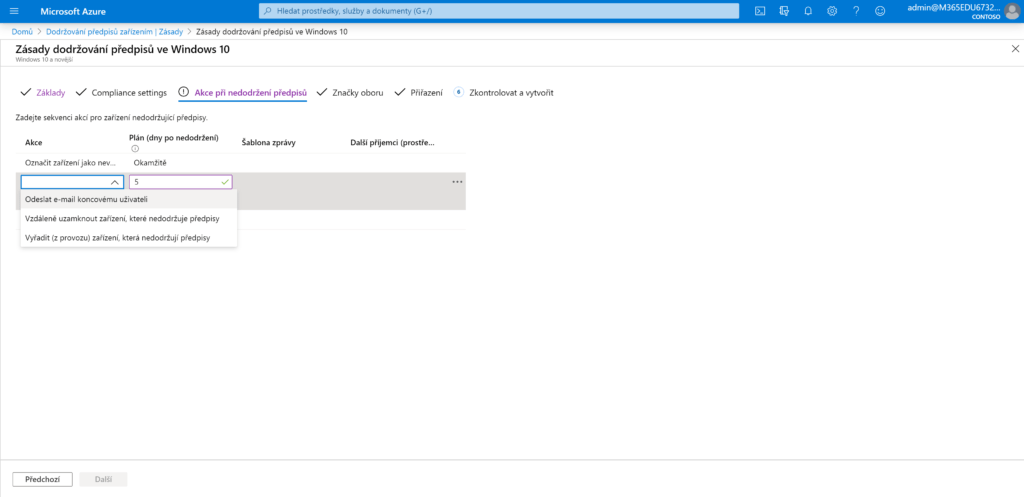This screenshot has width=1024, height=497.
Task: Open Cloud Shell from the top bar
Action: [x=760, y=11]
